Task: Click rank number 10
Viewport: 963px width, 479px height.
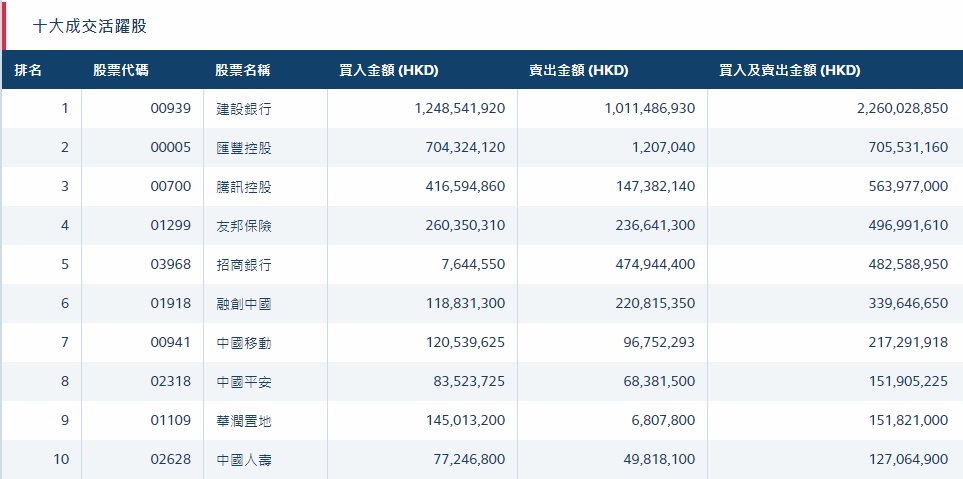Action: point(61,459)
